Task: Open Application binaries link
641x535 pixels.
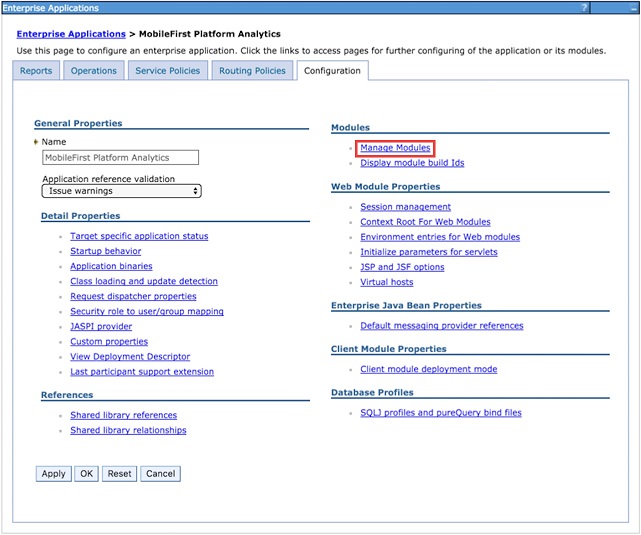Action: tap(111, 266)
